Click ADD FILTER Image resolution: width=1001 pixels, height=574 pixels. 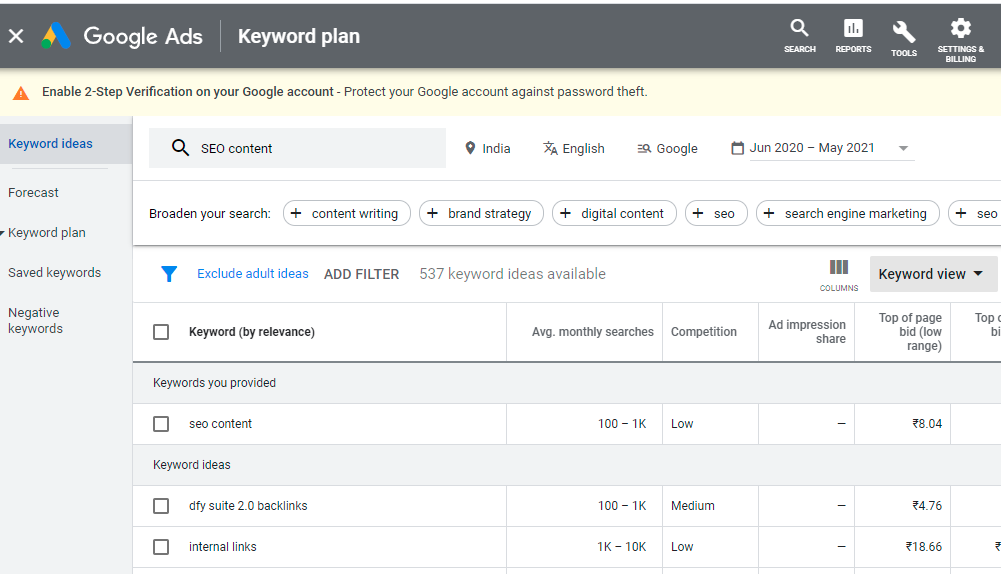coord(361,275)
